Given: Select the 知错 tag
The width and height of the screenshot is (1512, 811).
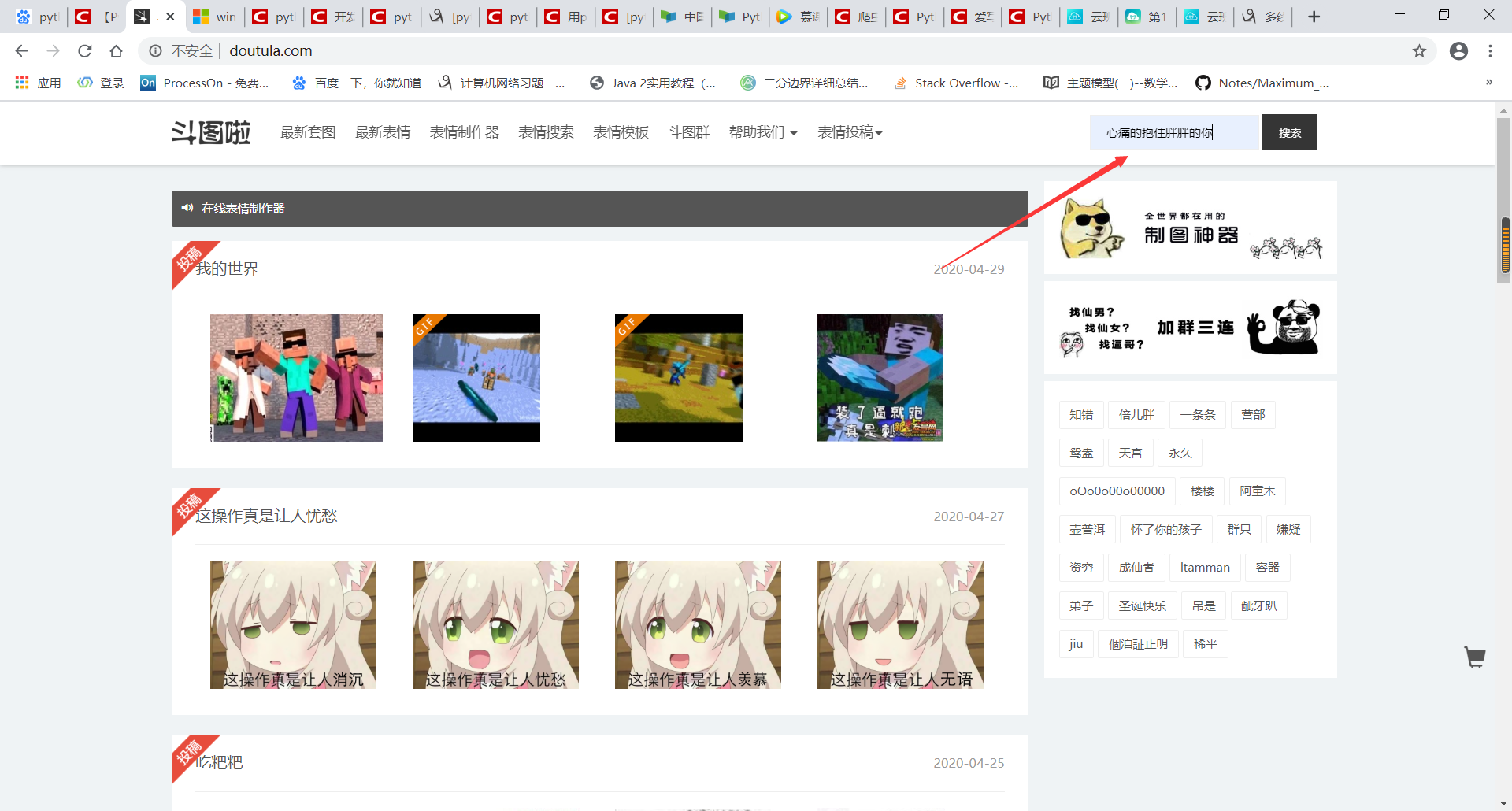Looking at the screenshot, I should coord(1081,415).
